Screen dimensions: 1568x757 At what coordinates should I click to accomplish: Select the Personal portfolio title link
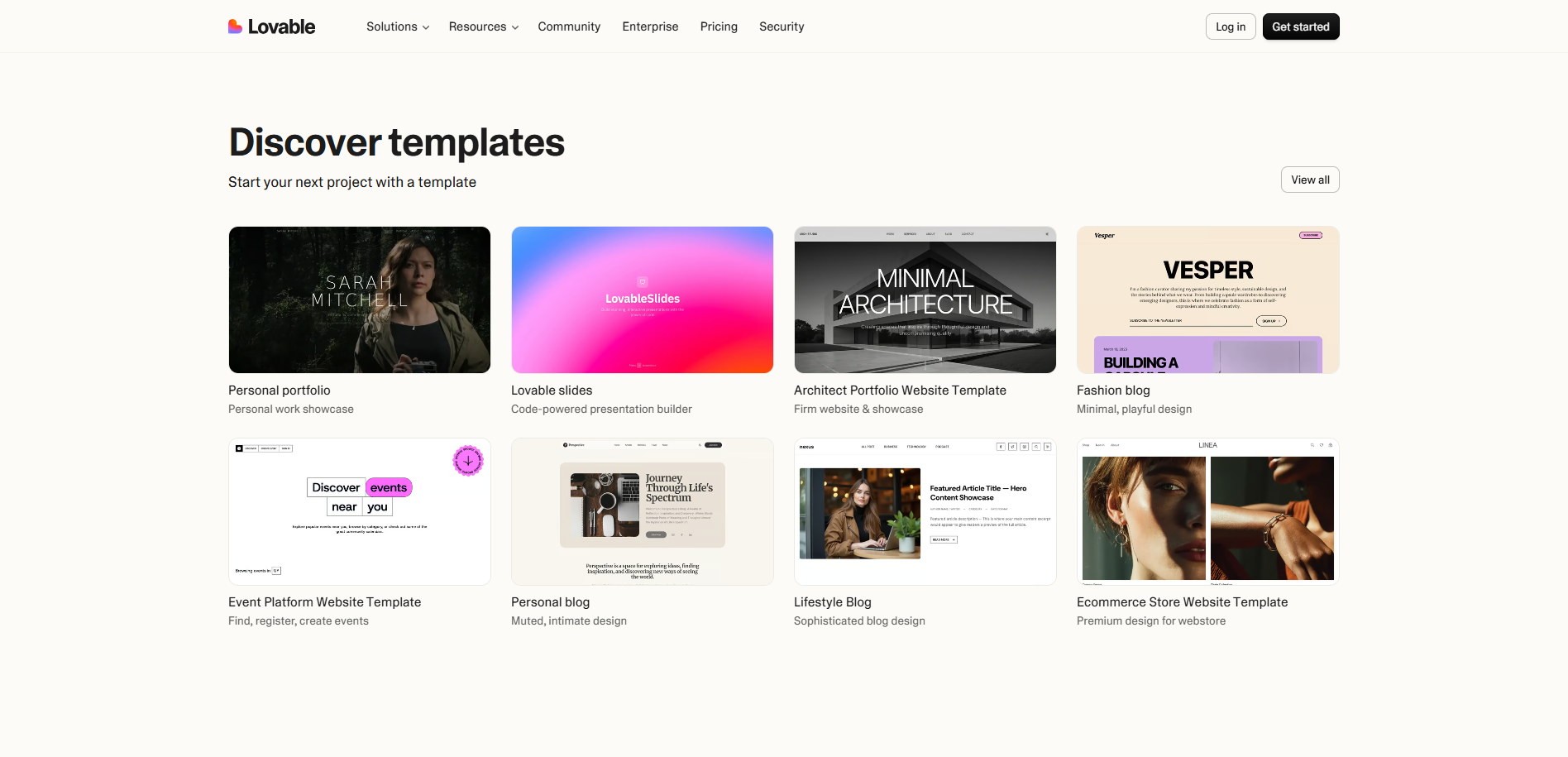pos(280,390)
